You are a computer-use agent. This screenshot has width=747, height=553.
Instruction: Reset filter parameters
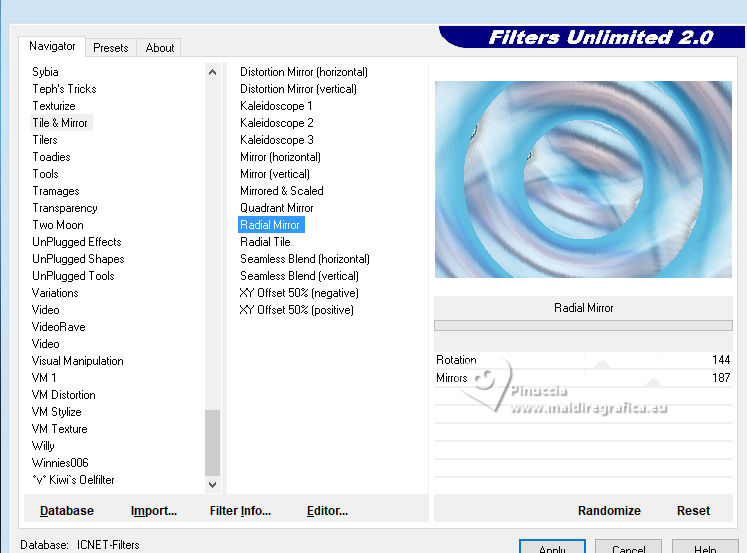(693, 511)
